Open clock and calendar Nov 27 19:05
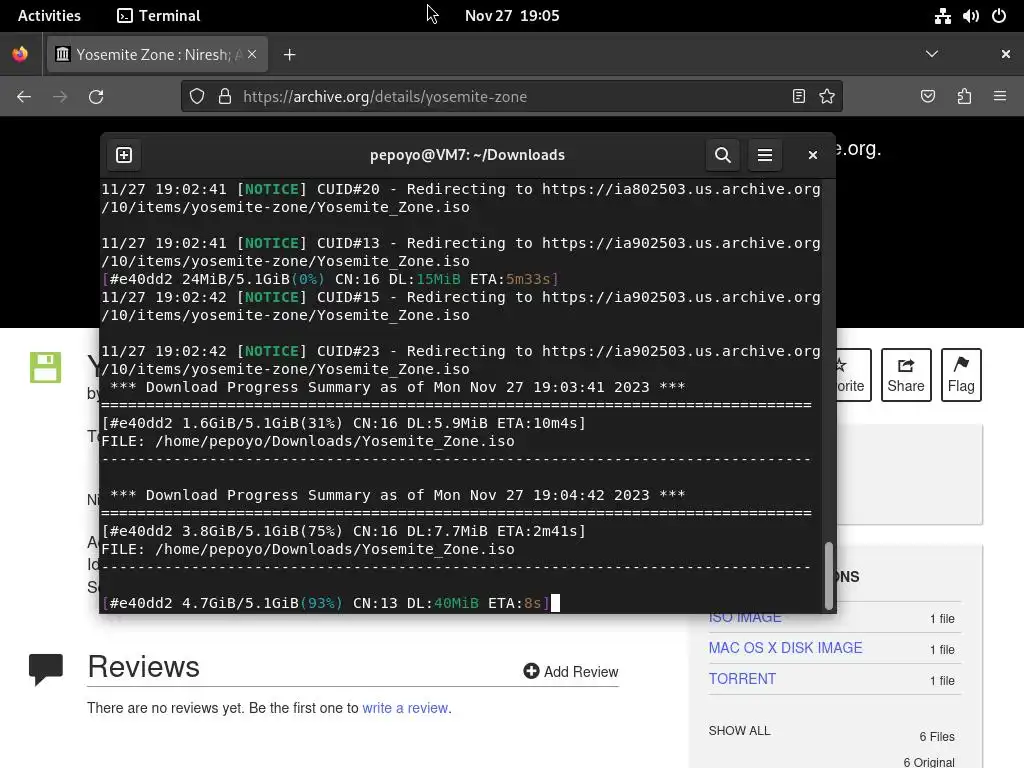1024x768 pixels. [x=512, y=16]
